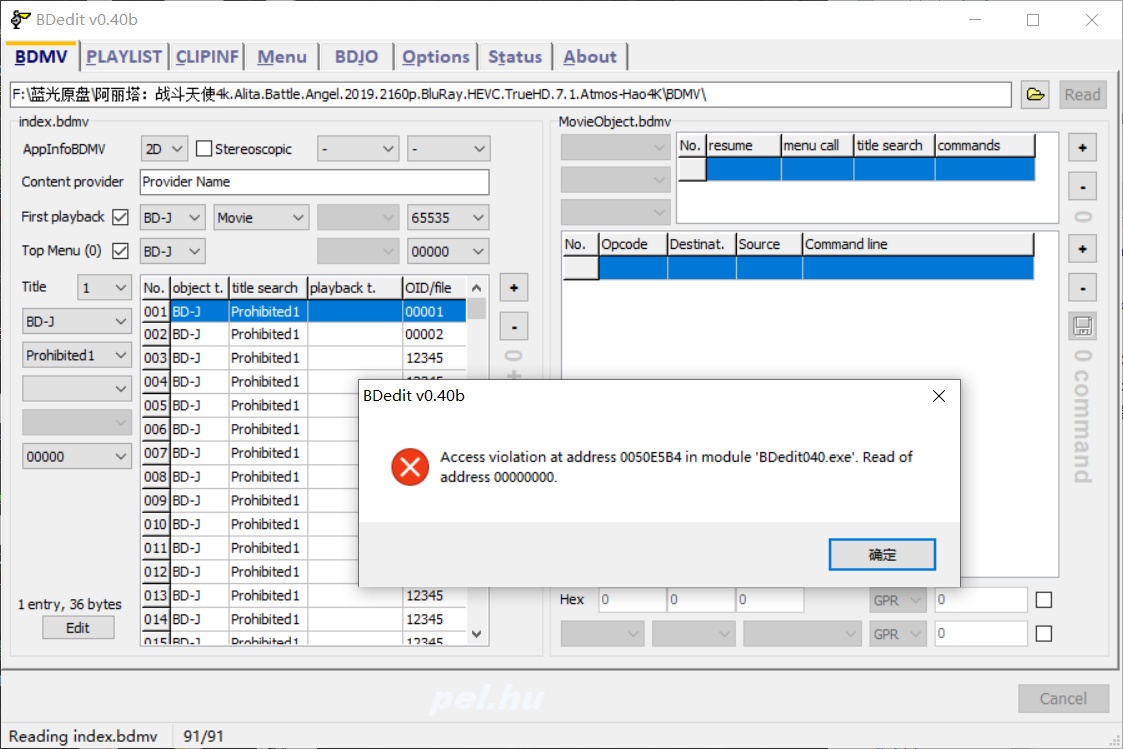
Task: Click the Edit button
Action: tap(78, 627)
